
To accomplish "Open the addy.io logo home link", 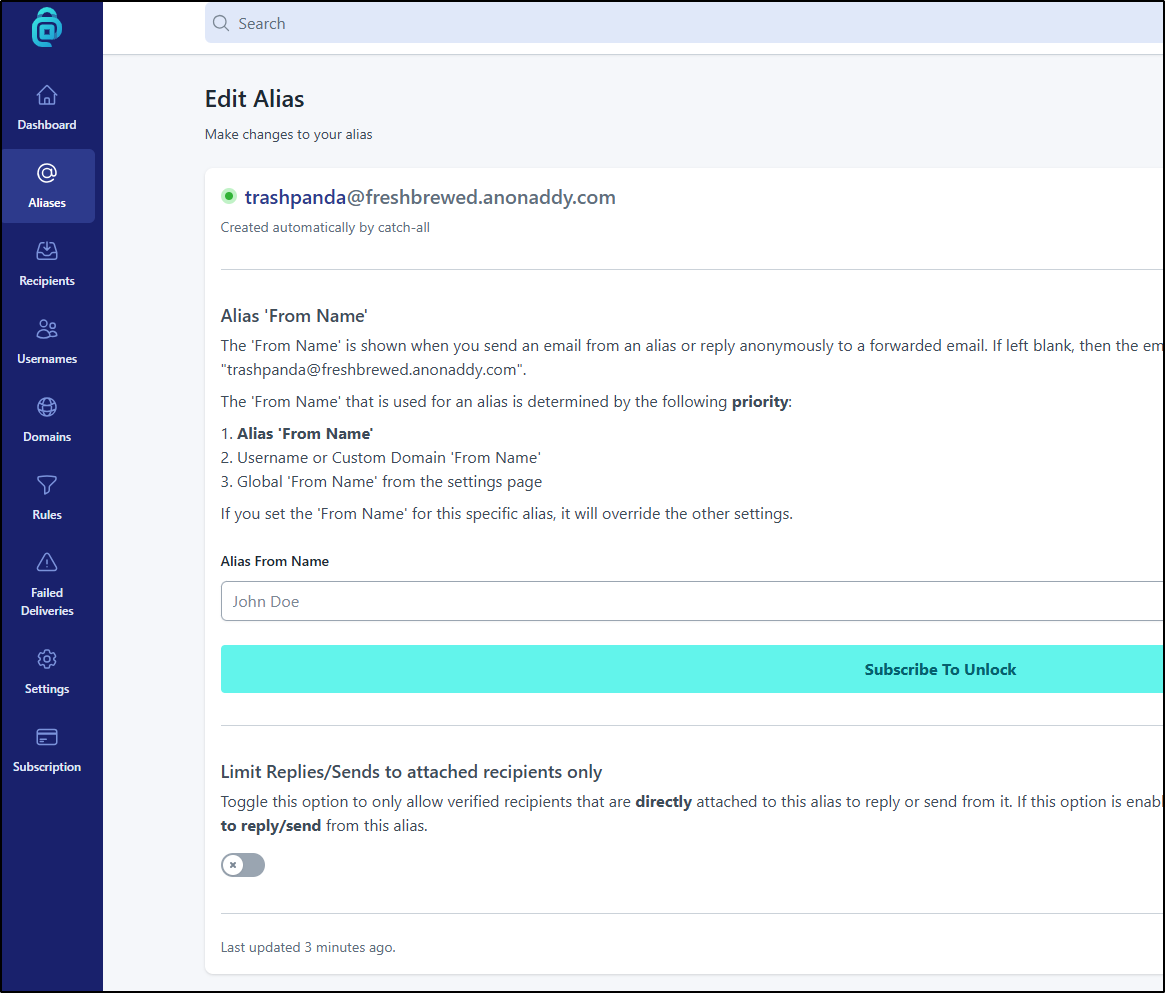I will point(47,27).
